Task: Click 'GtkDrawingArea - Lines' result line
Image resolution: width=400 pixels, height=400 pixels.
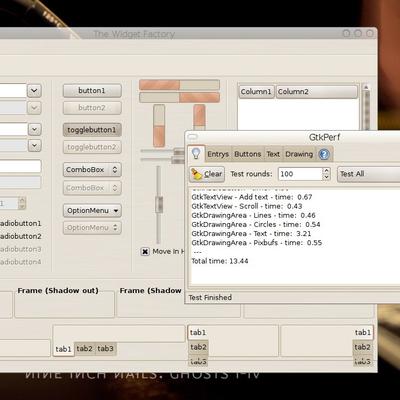Action: click(253, 215)
